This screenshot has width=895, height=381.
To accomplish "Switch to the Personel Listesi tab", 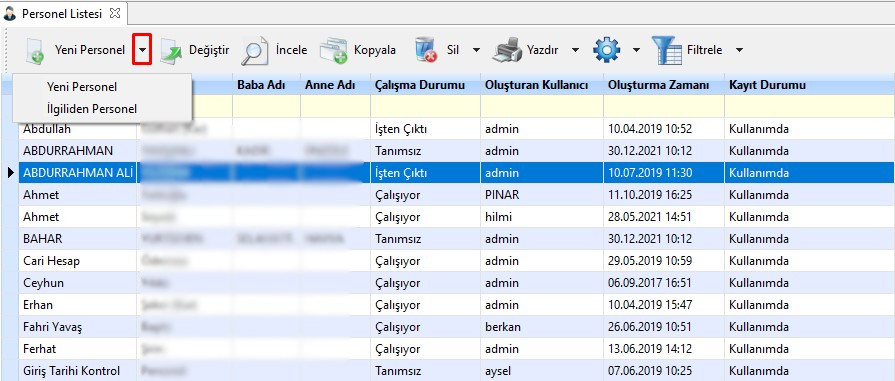I will pyautogui.click(x=62, y=14).
